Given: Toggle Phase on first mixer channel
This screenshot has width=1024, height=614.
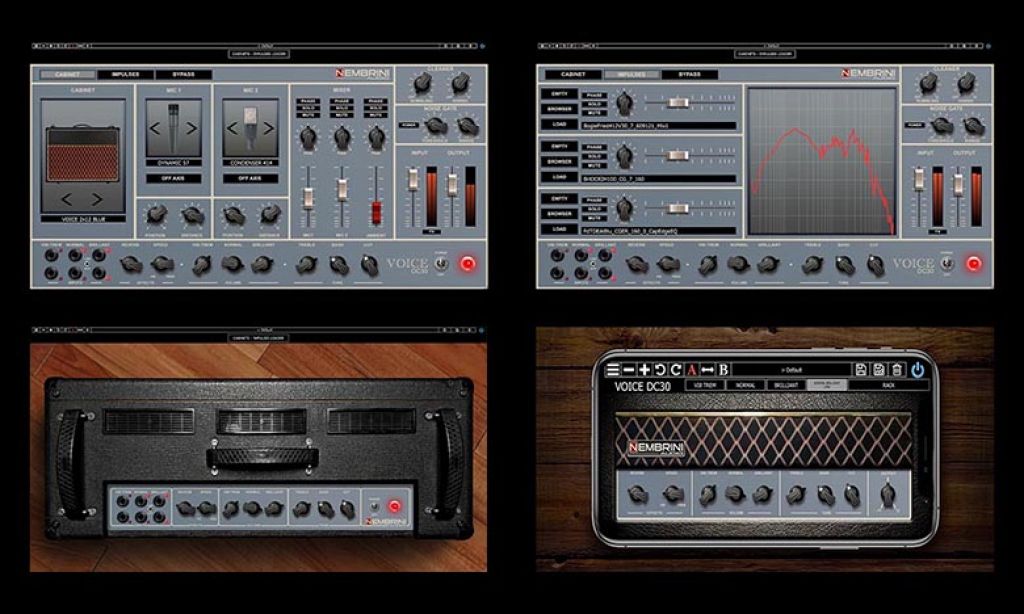Looking at the screenshot, I should pos(308,101).
